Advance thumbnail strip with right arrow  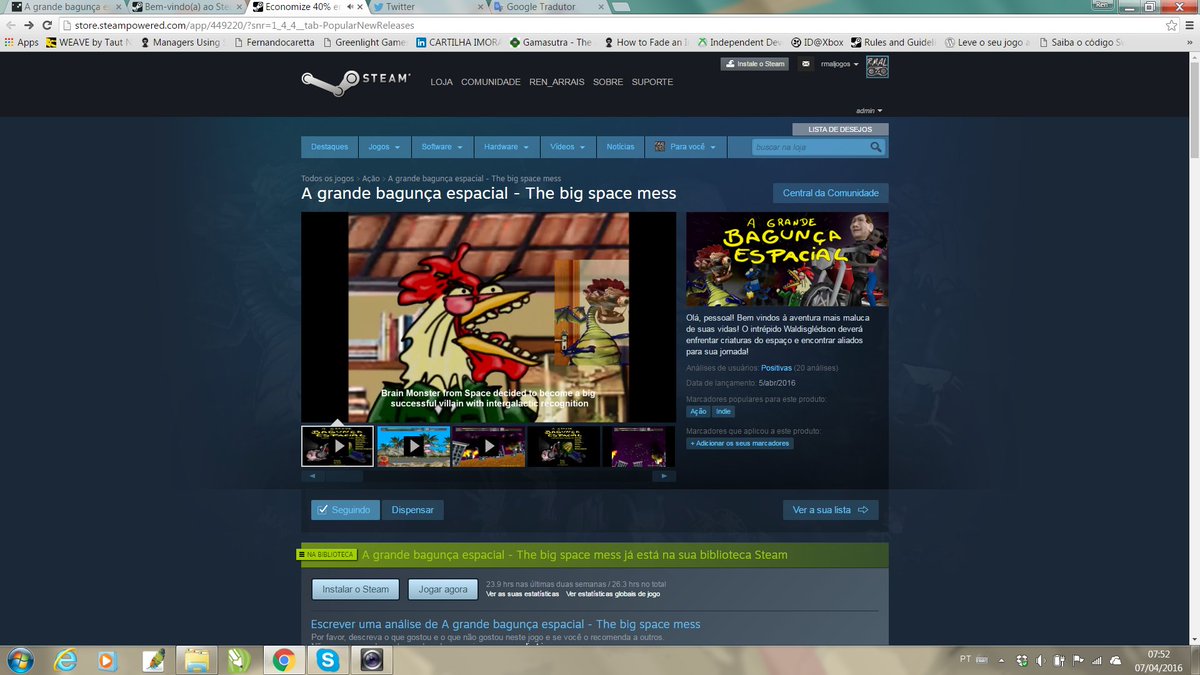tap(664, 476)
